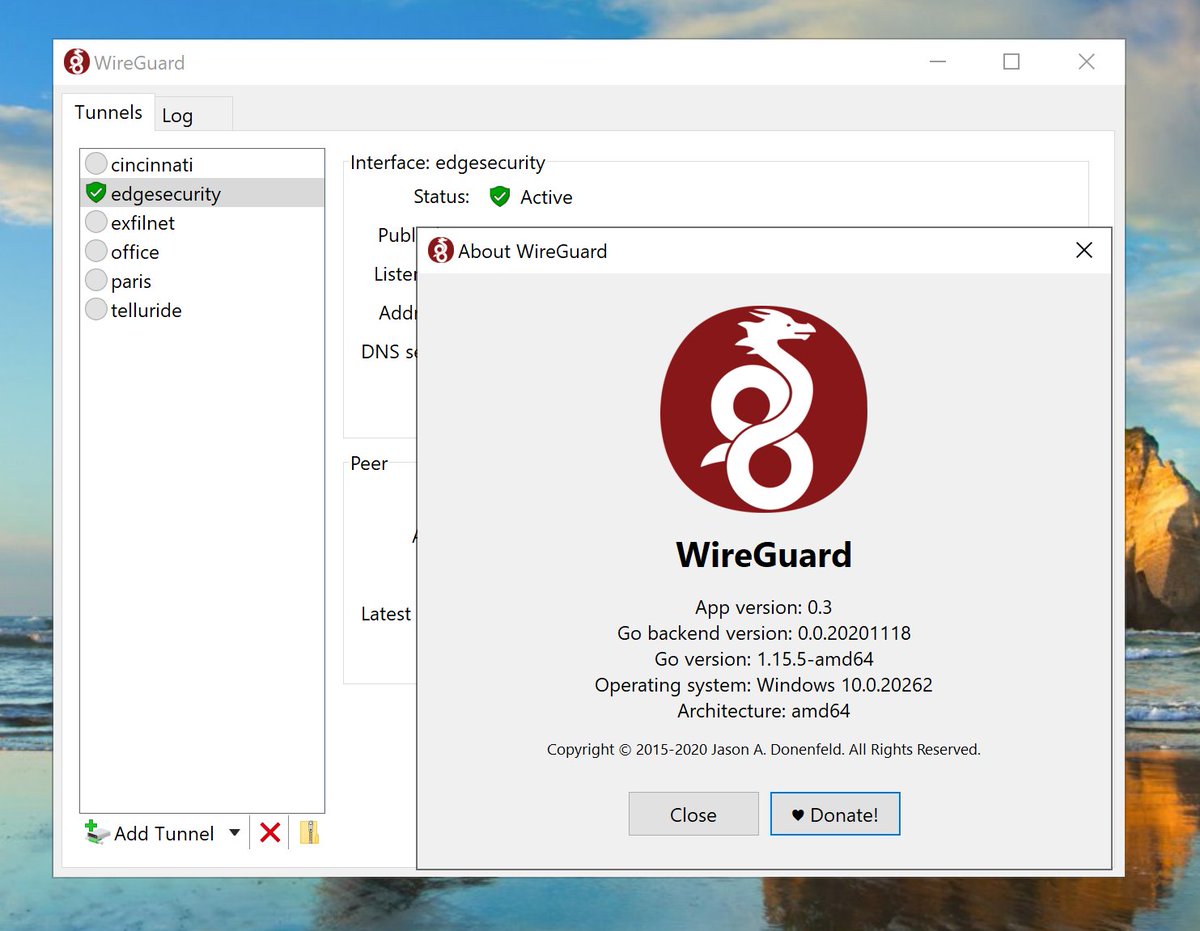1200x931 pixels.
Task: Export tunnels to zip archive icon
Action: (309, 833)
